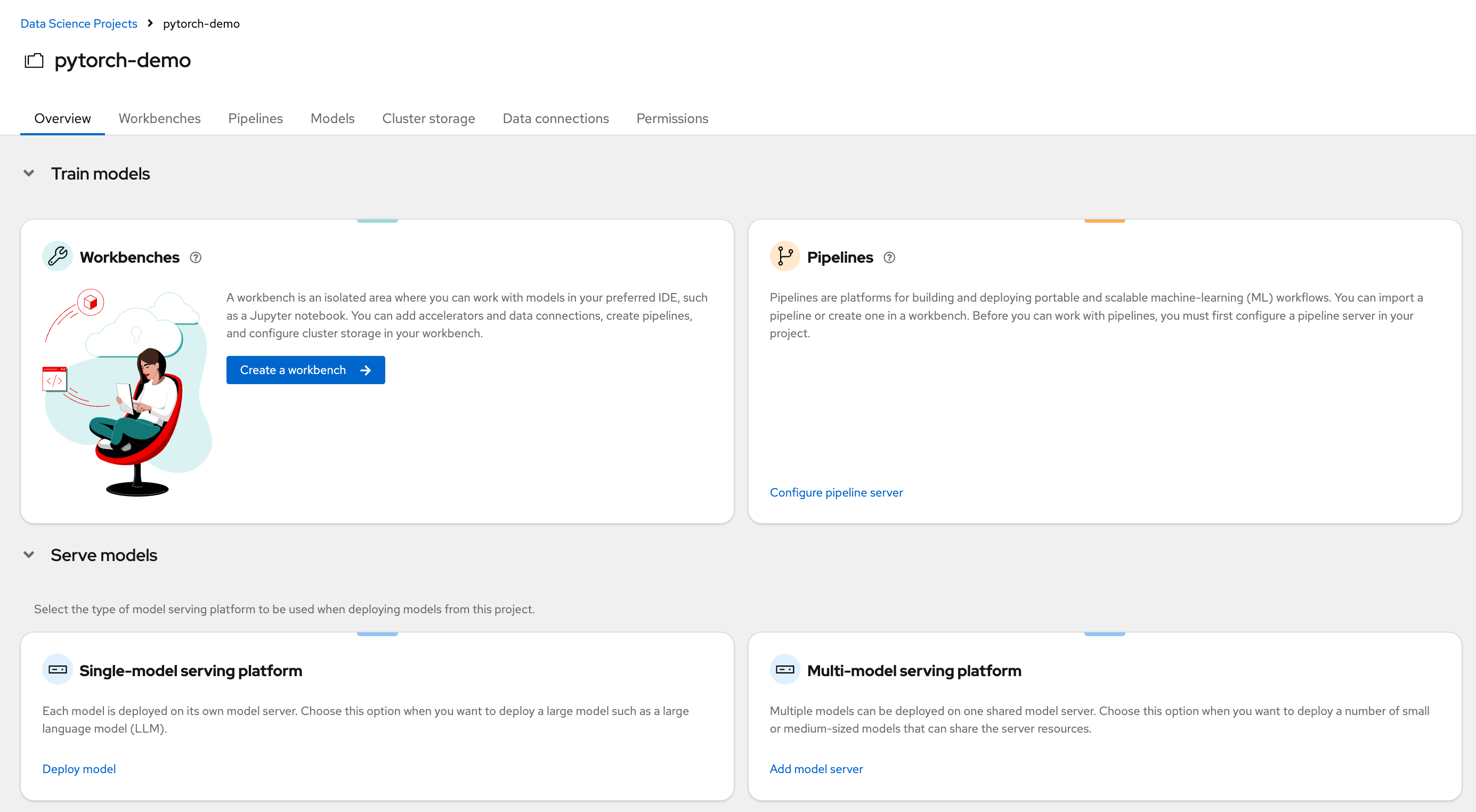The width and height of the screenshot is (1476, 812).
Task: Go back to Data Science Projects breadcrumb
Action: click(x=79, y=23)
